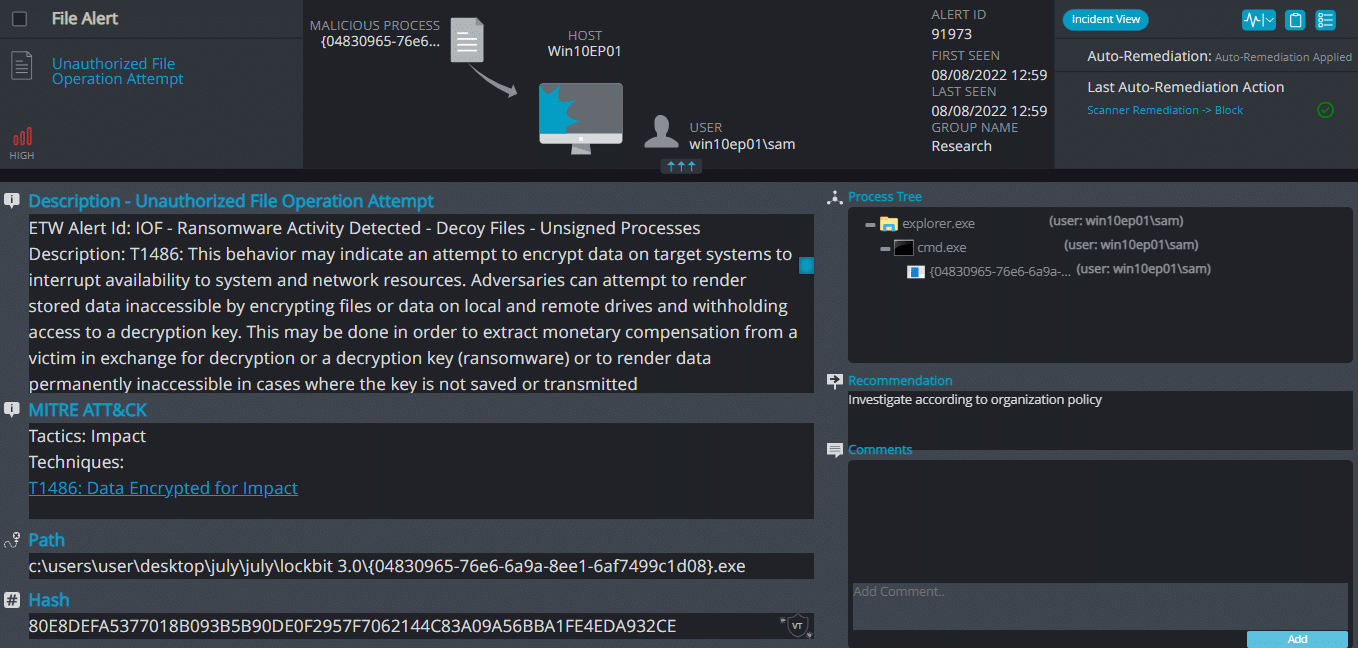Click the checklist icon in the alert header
This screenshot has height=648, width=1358.
tap(1325, 20)
